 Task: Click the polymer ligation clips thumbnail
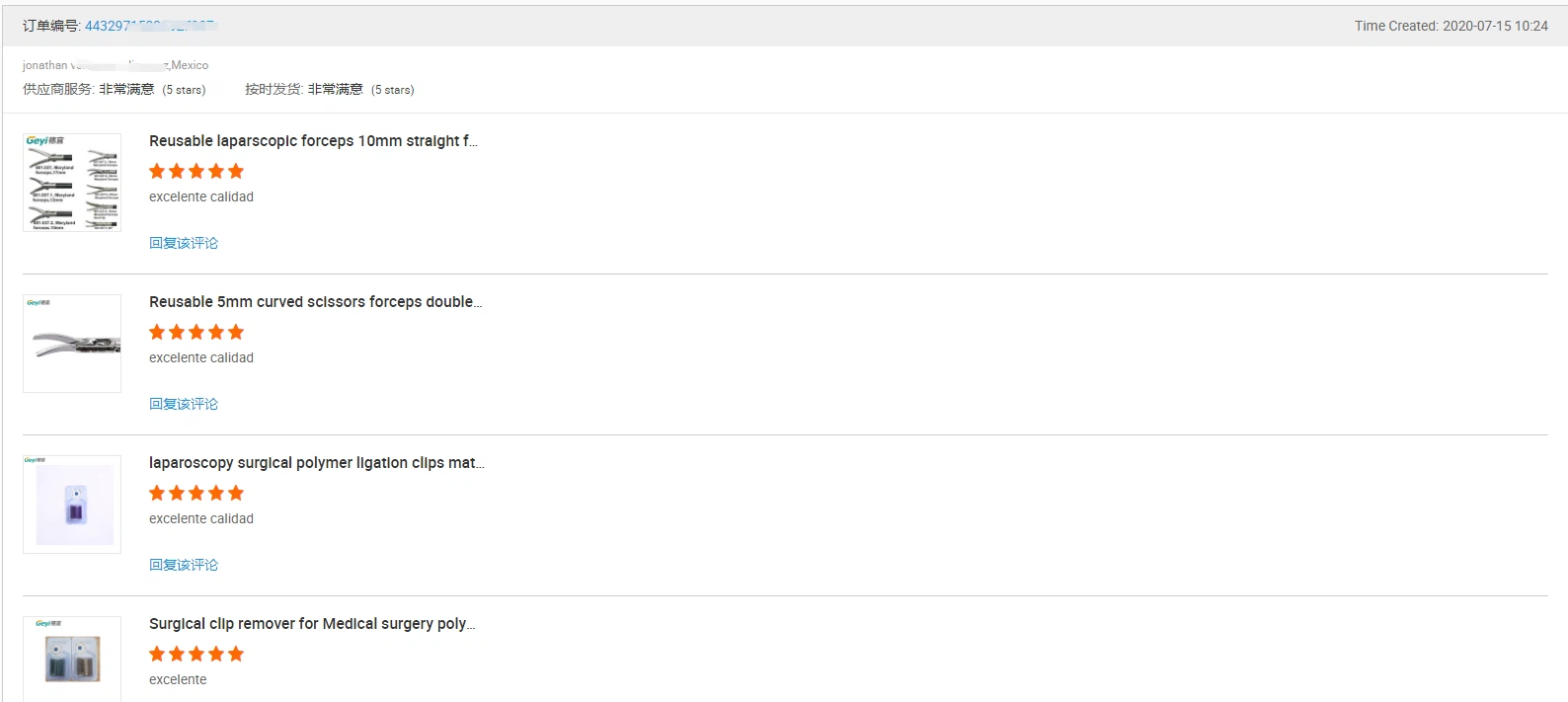(x=72, y=505)
